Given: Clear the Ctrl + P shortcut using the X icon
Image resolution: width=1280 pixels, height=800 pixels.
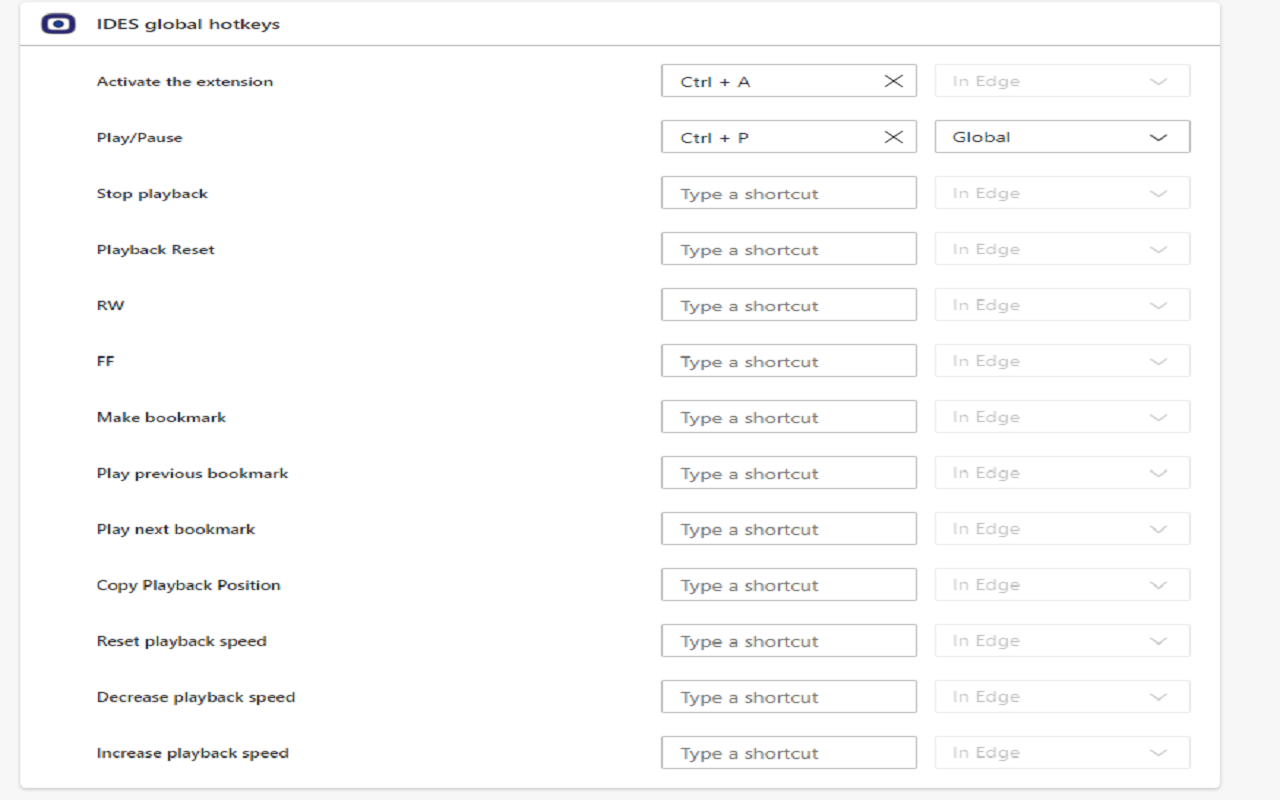Looking at the screenshot, I should point(893,136).
